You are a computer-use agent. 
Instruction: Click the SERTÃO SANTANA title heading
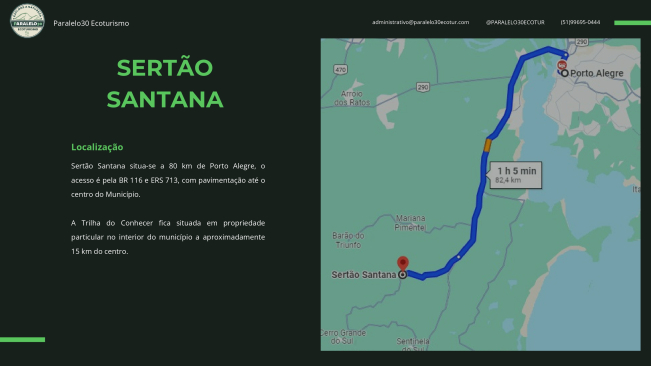tap(165, 83)
